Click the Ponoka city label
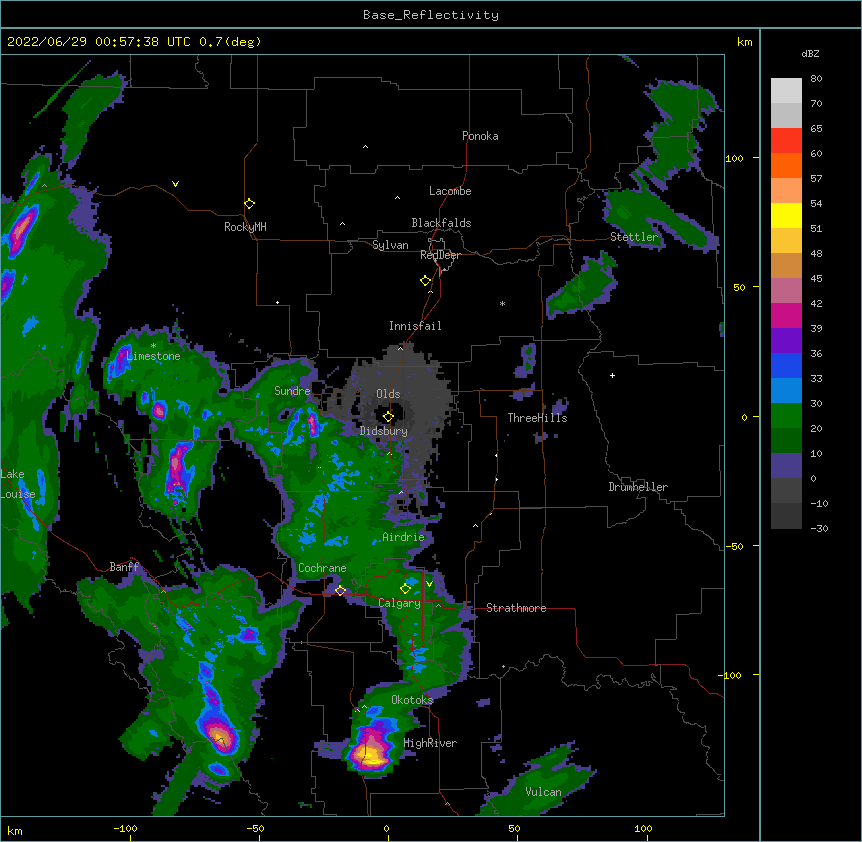 point(480,136)
